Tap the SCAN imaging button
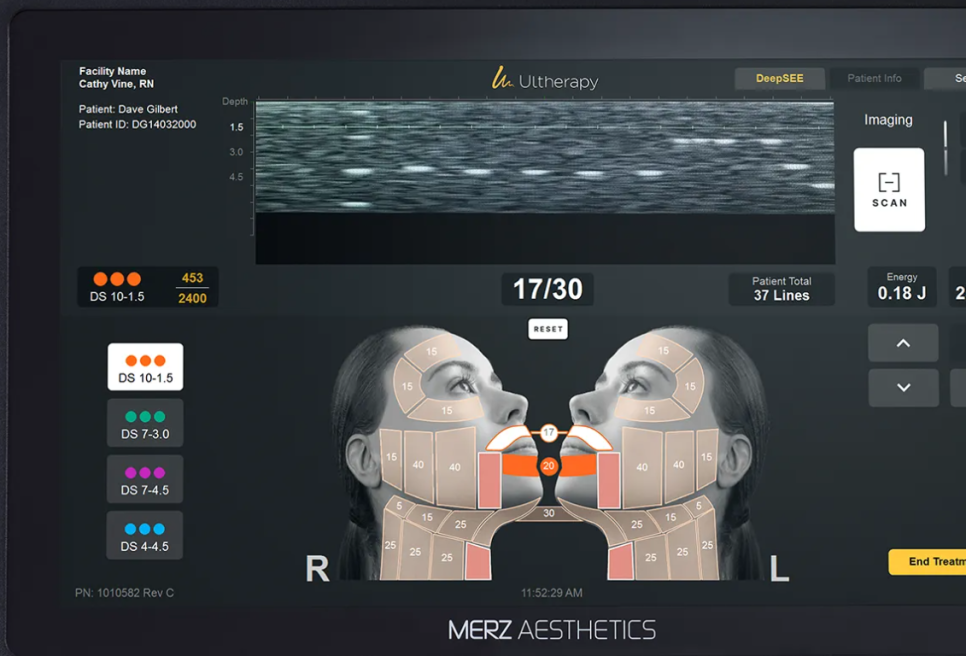The image size is (966, 656). [x=889, y=190]
